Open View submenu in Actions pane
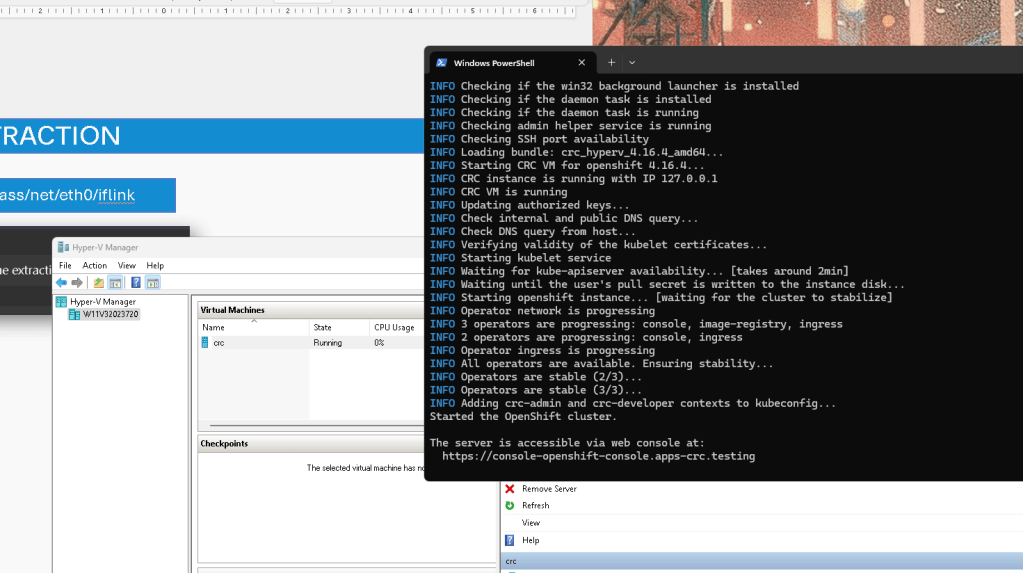This screenshot has height=573, width=1023. pos(530,523)
